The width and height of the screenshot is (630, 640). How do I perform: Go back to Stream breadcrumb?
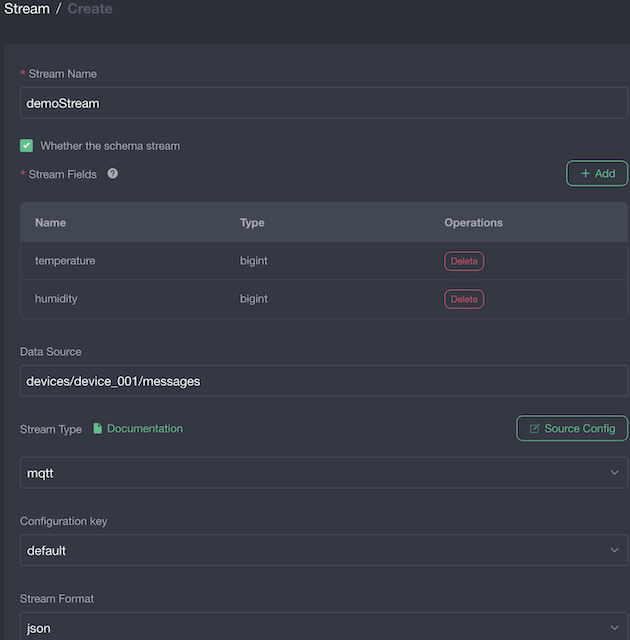pos(27,9)
